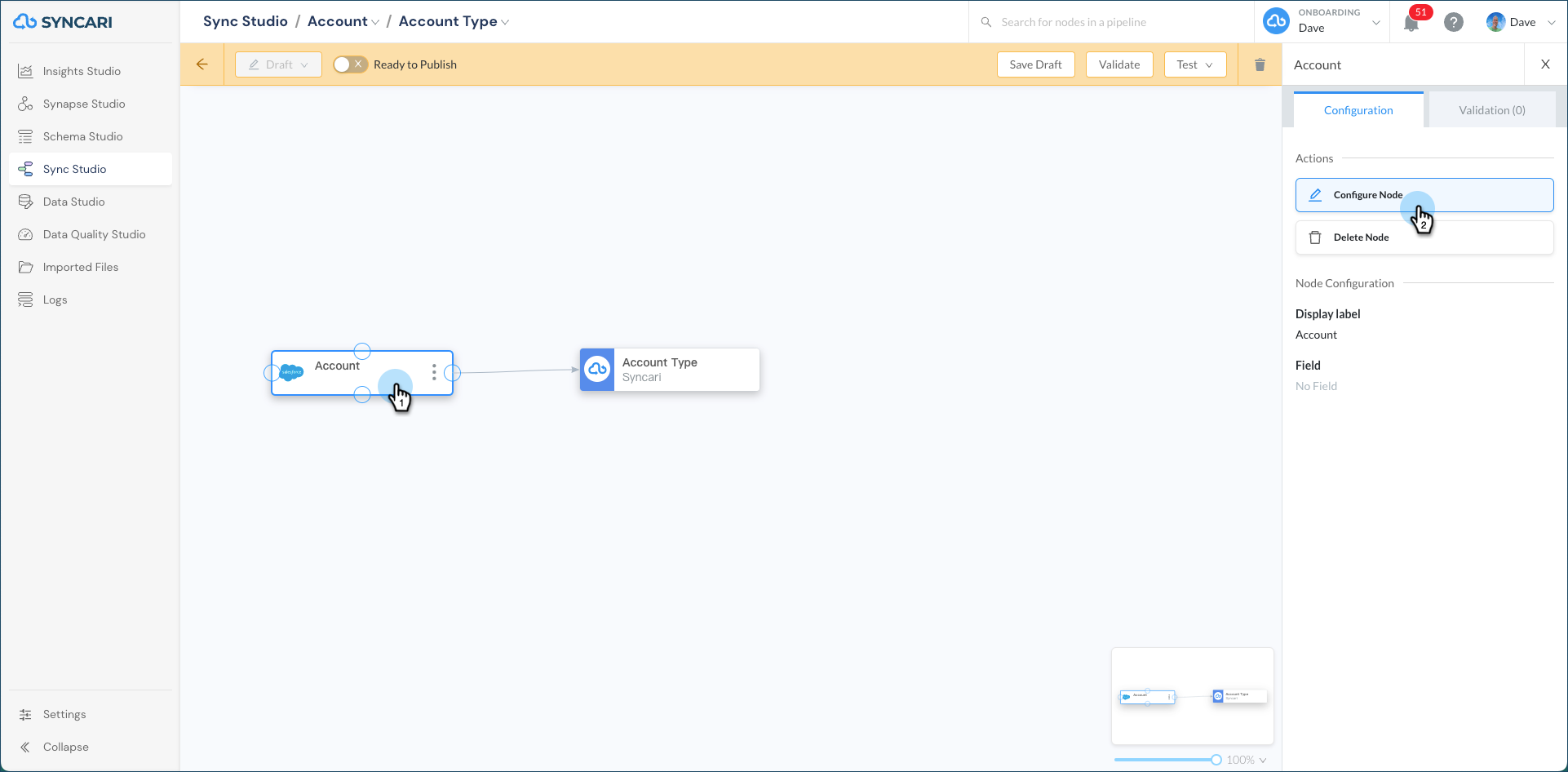
Task: Click the Imported Files folder icon
Action: tap(25, 267)
